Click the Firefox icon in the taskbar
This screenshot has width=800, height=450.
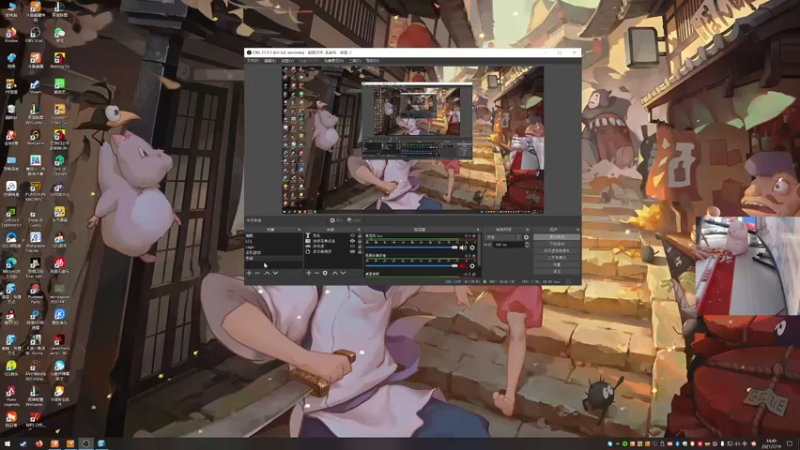(39, 443)
